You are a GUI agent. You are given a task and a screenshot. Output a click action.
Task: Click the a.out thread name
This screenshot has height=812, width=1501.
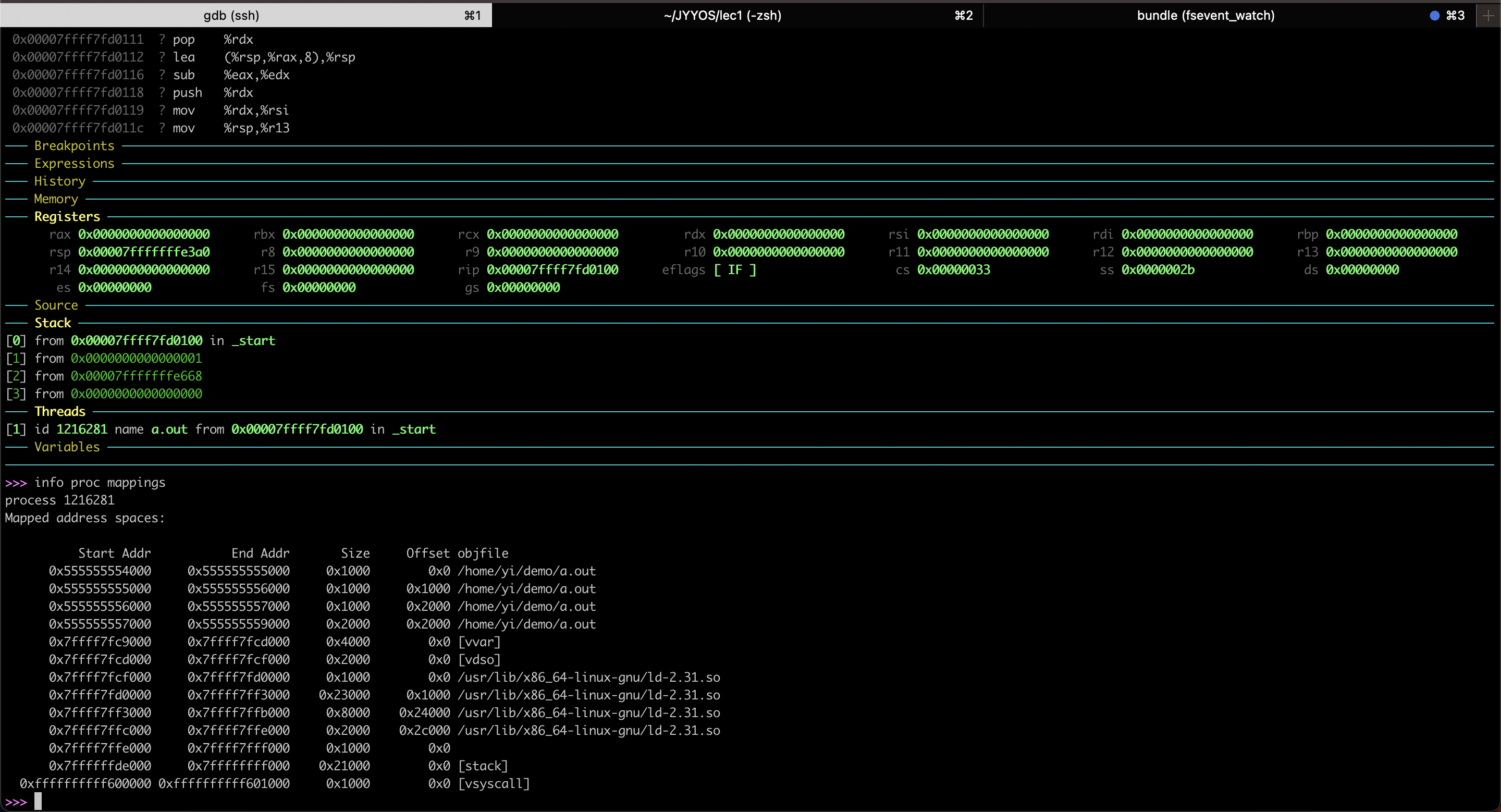[x=169, y=429]
